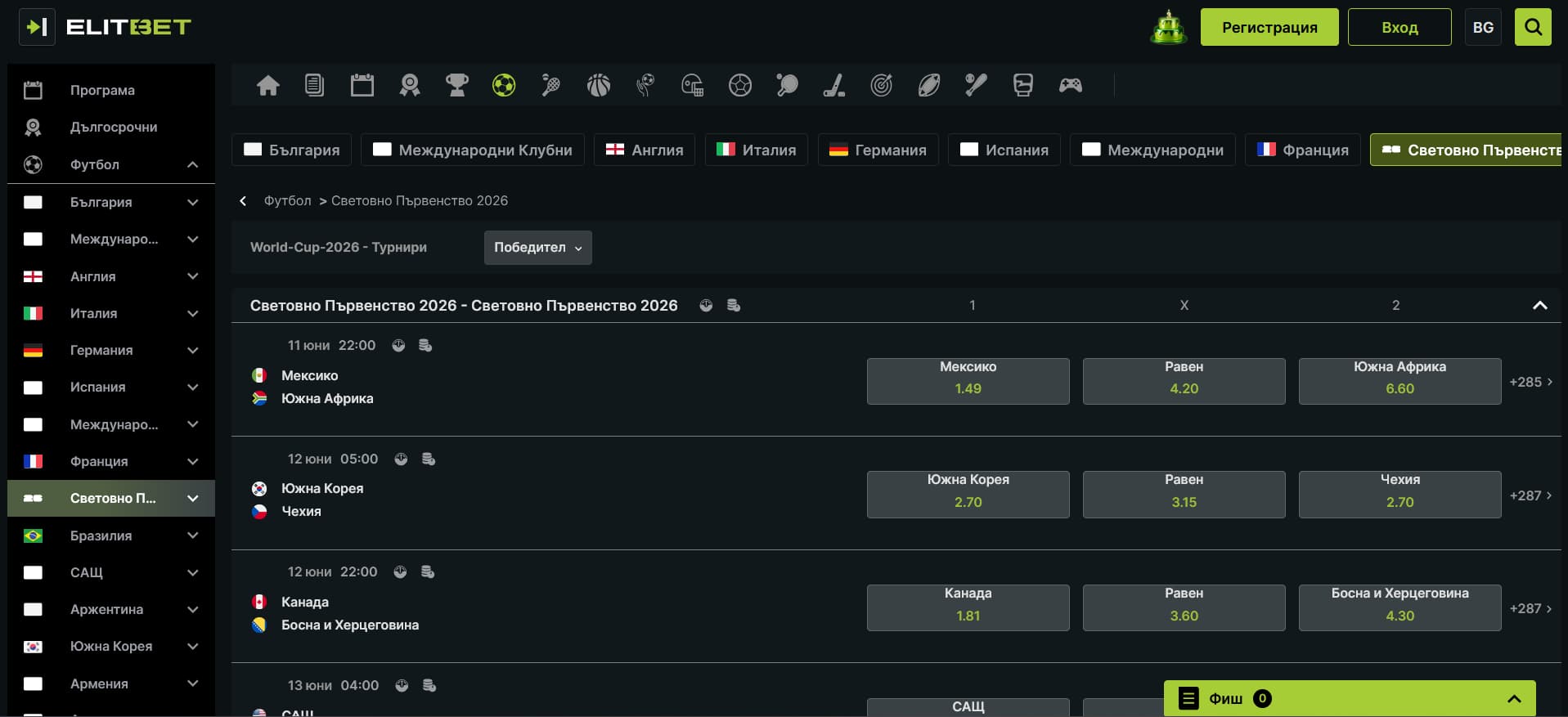Image resolution: width=1568 pixels, height=717 pixels.
Task: Switch to Германия league tab
Action: 878,150
